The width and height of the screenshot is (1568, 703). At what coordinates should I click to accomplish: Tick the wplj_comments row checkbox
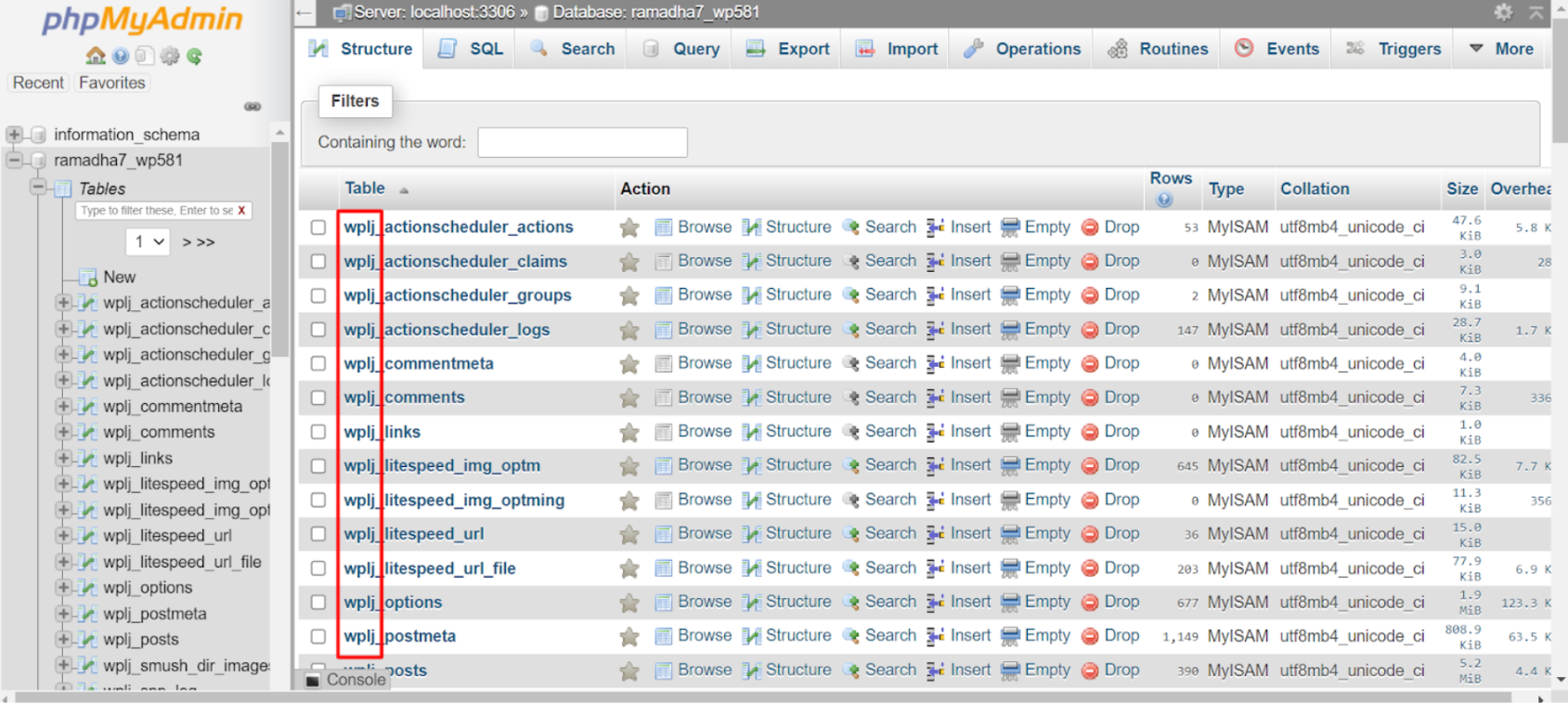point(318,397)
